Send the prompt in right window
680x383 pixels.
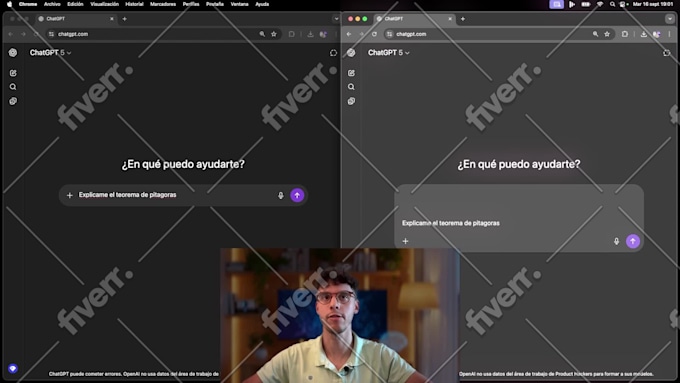pyautogui.click(x=633, y=241)
